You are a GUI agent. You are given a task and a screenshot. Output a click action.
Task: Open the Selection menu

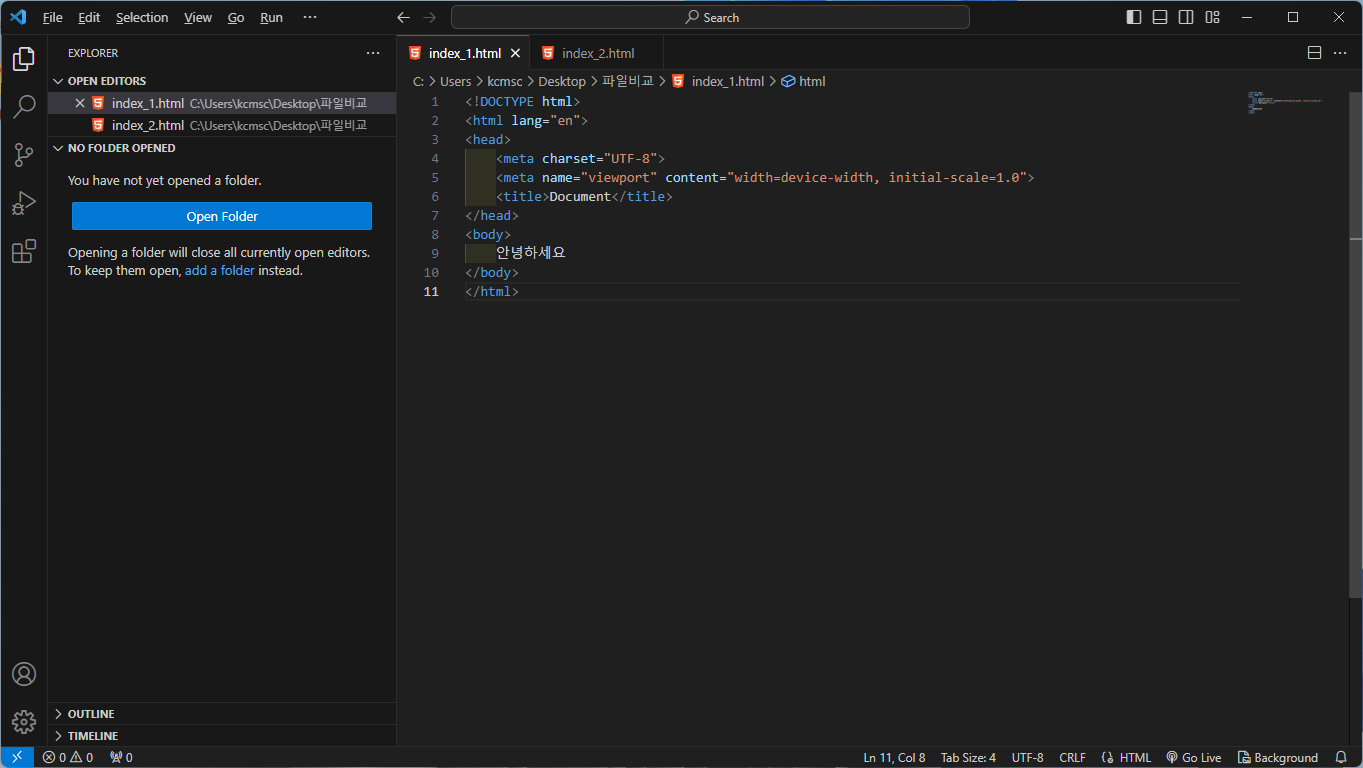142,17
